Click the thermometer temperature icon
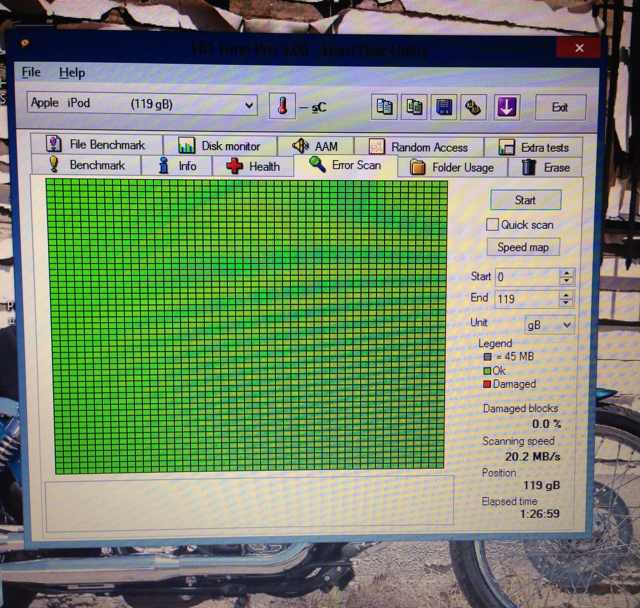 [x=282, y=106]
